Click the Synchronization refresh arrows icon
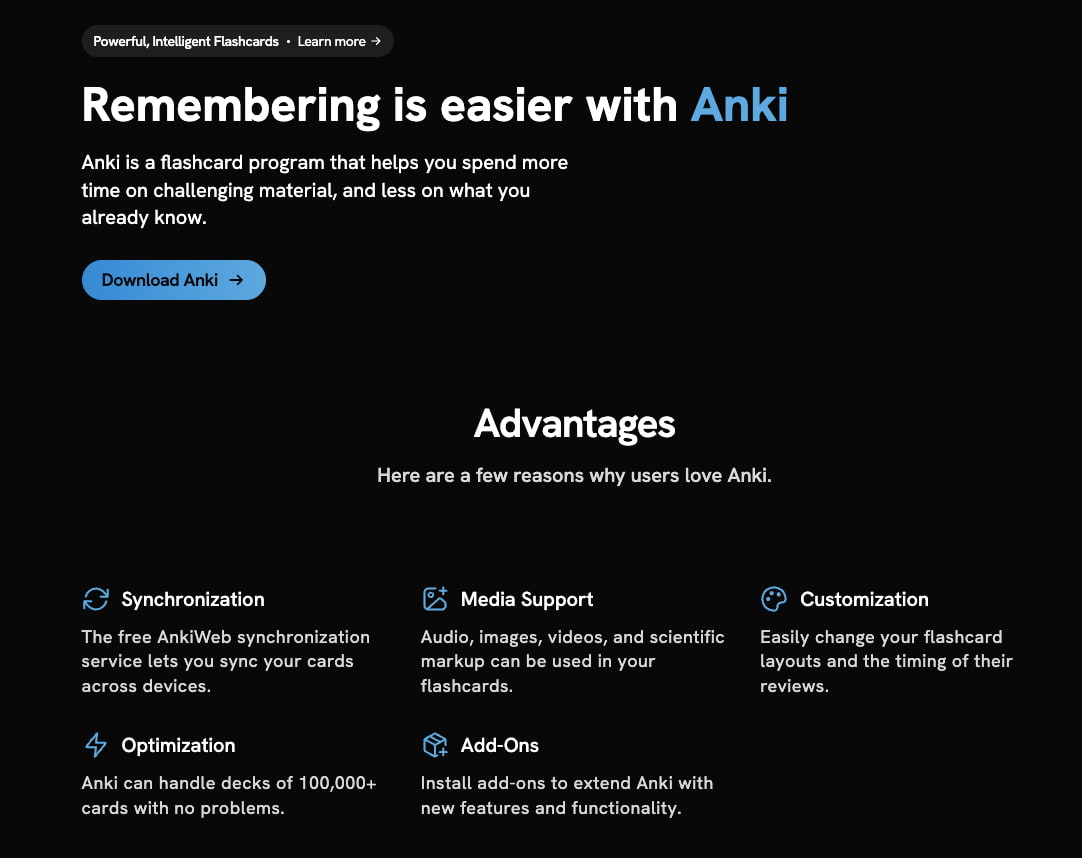This screenshot has height=858, width=1082. coord(94,598)
